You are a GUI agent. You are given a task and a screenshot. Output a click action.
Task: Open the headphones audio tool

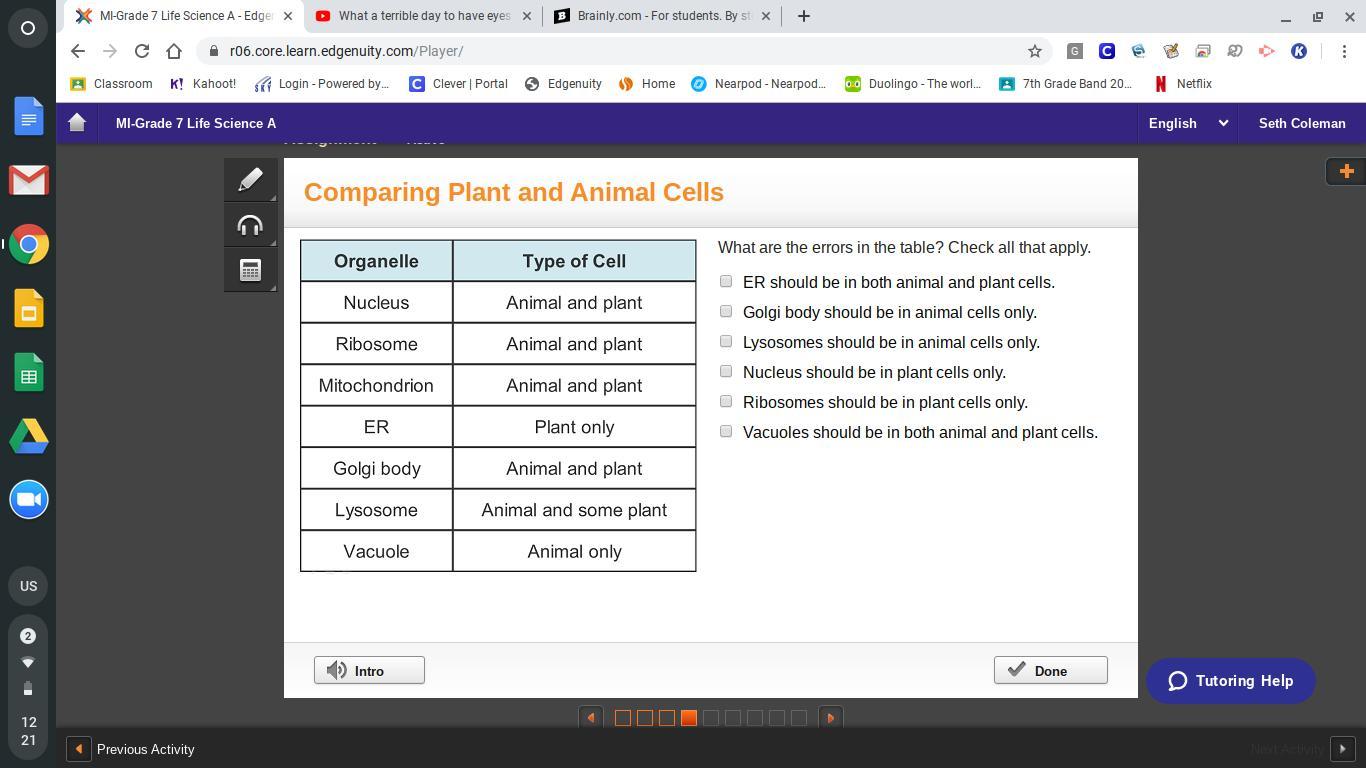(250, 225)
